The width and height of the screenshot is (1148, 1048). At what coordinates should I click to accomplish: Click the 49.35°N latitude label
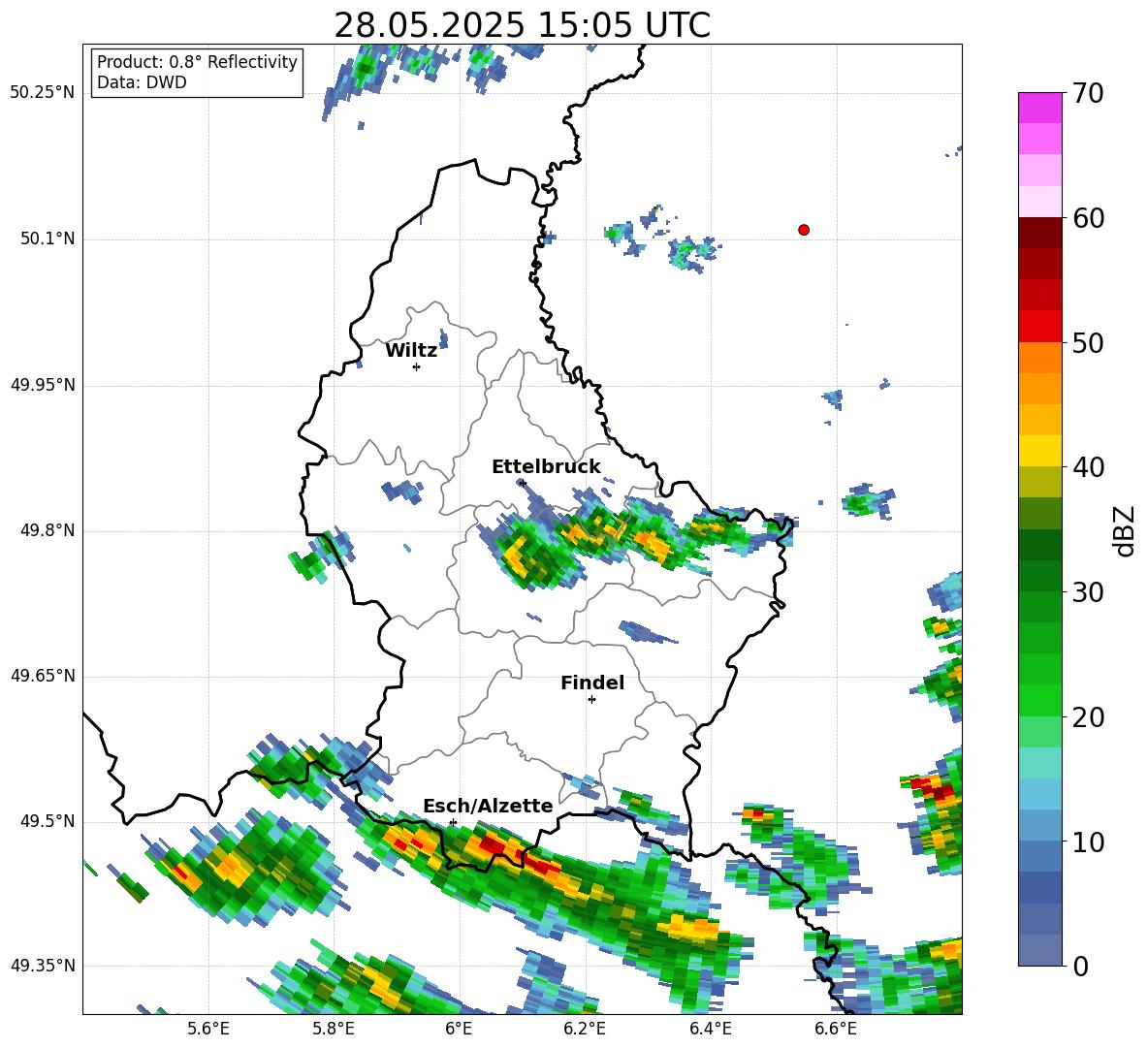pyautogui.click(x=43, y=966)
